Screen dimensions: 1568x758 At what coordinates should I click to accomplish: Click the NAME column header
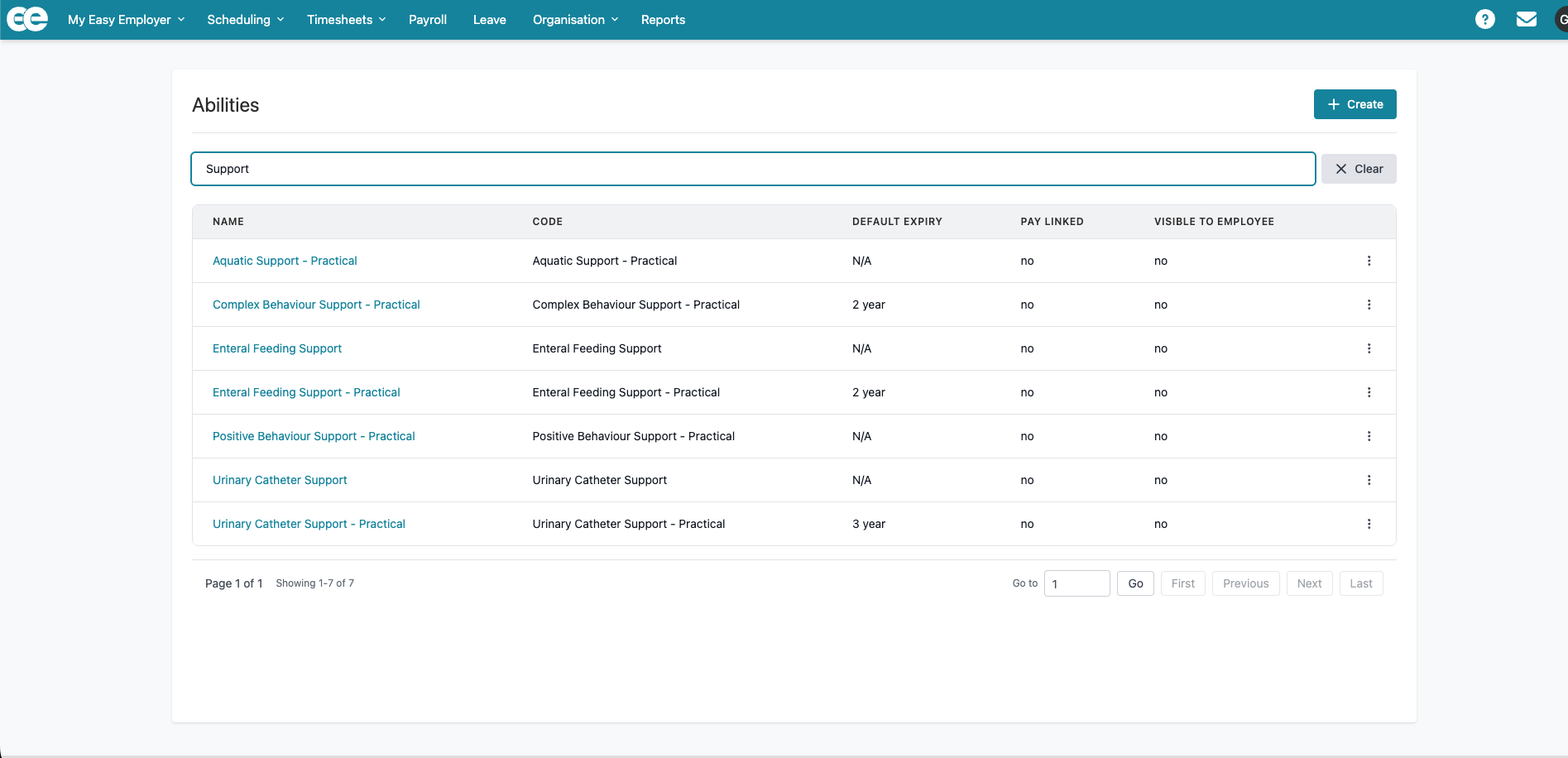pos(228,222)
